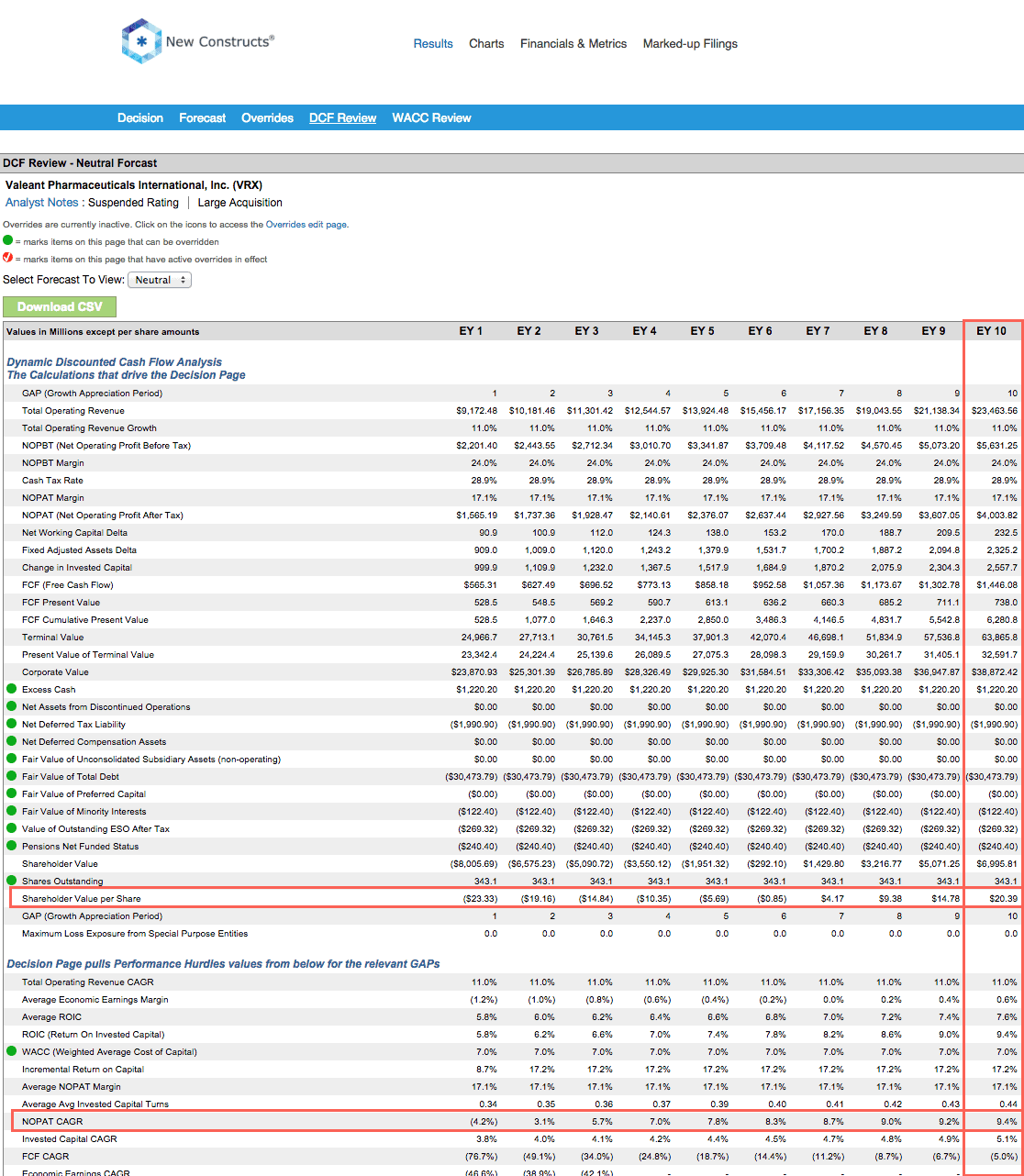1024x1176 pixels.
Task: Click the Average ROIC row label
Action: coord(51,1016)
